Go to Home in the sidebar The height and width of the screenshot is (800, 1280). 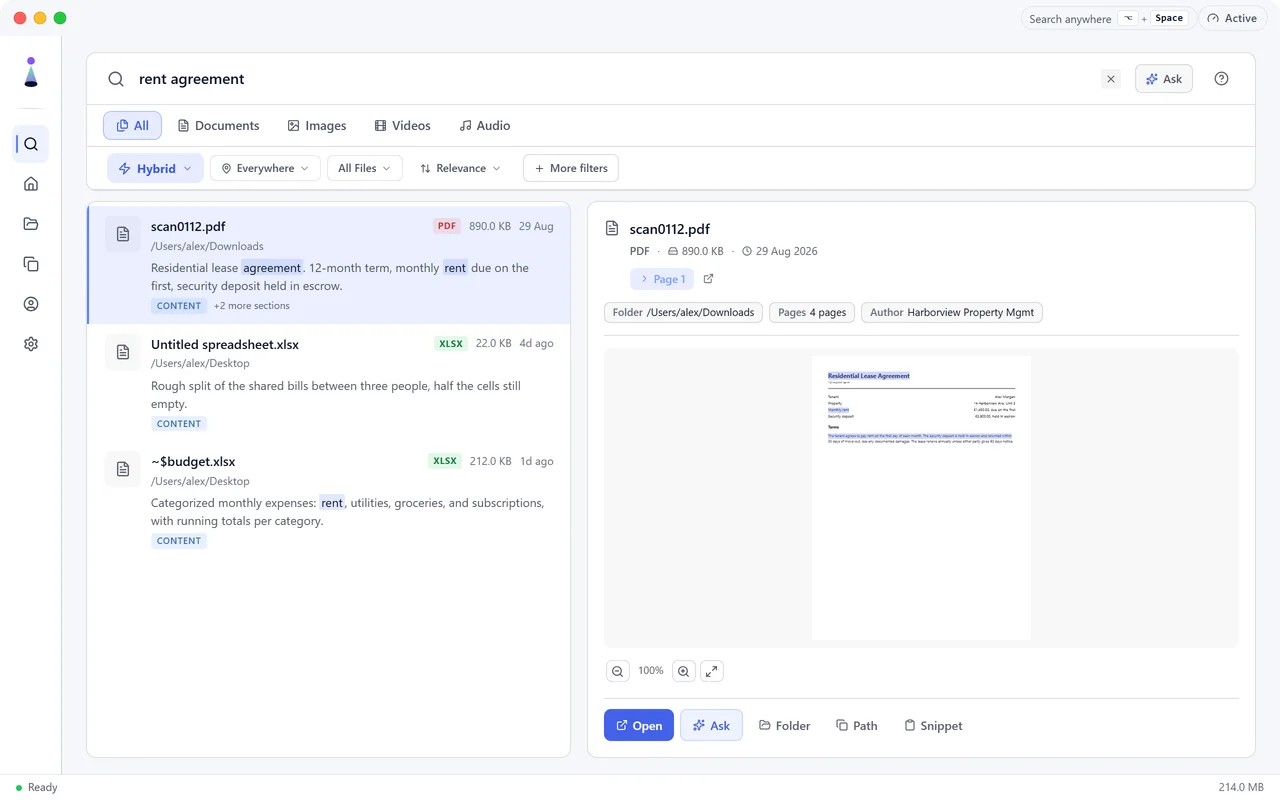coord(31,184)
